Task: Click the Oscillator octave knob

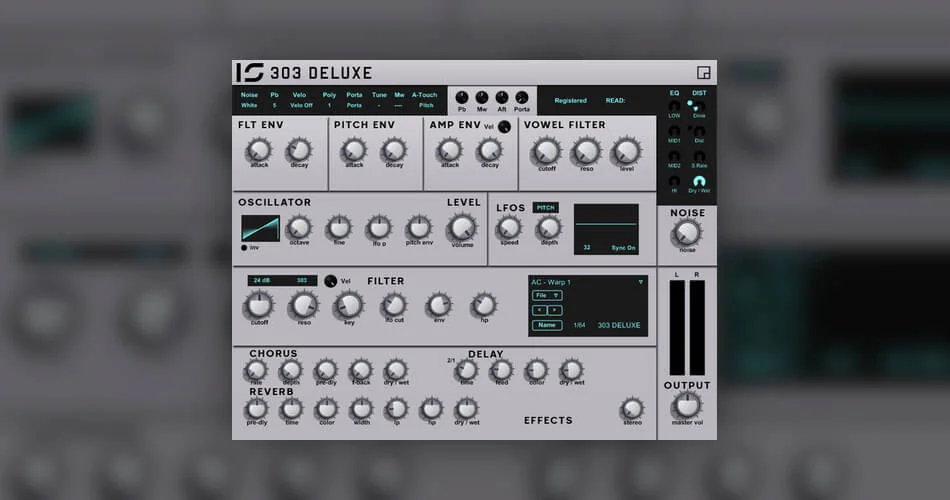Action: coord(299,227)
